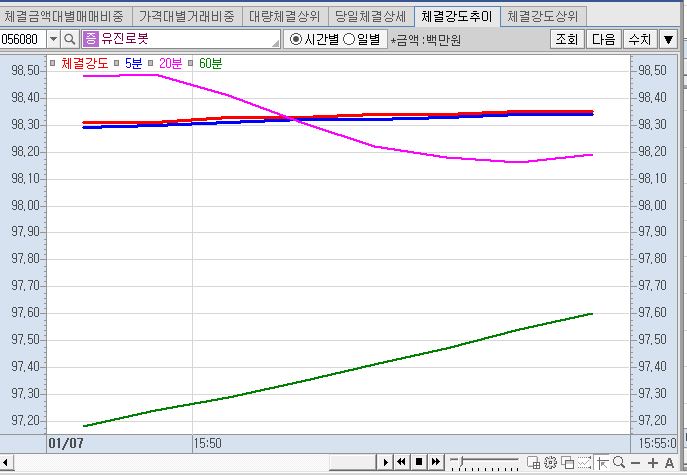This screenshot has width=687, height=475.
Task: Click the minus zoom-out icon
Action: (x=636, y=462)
